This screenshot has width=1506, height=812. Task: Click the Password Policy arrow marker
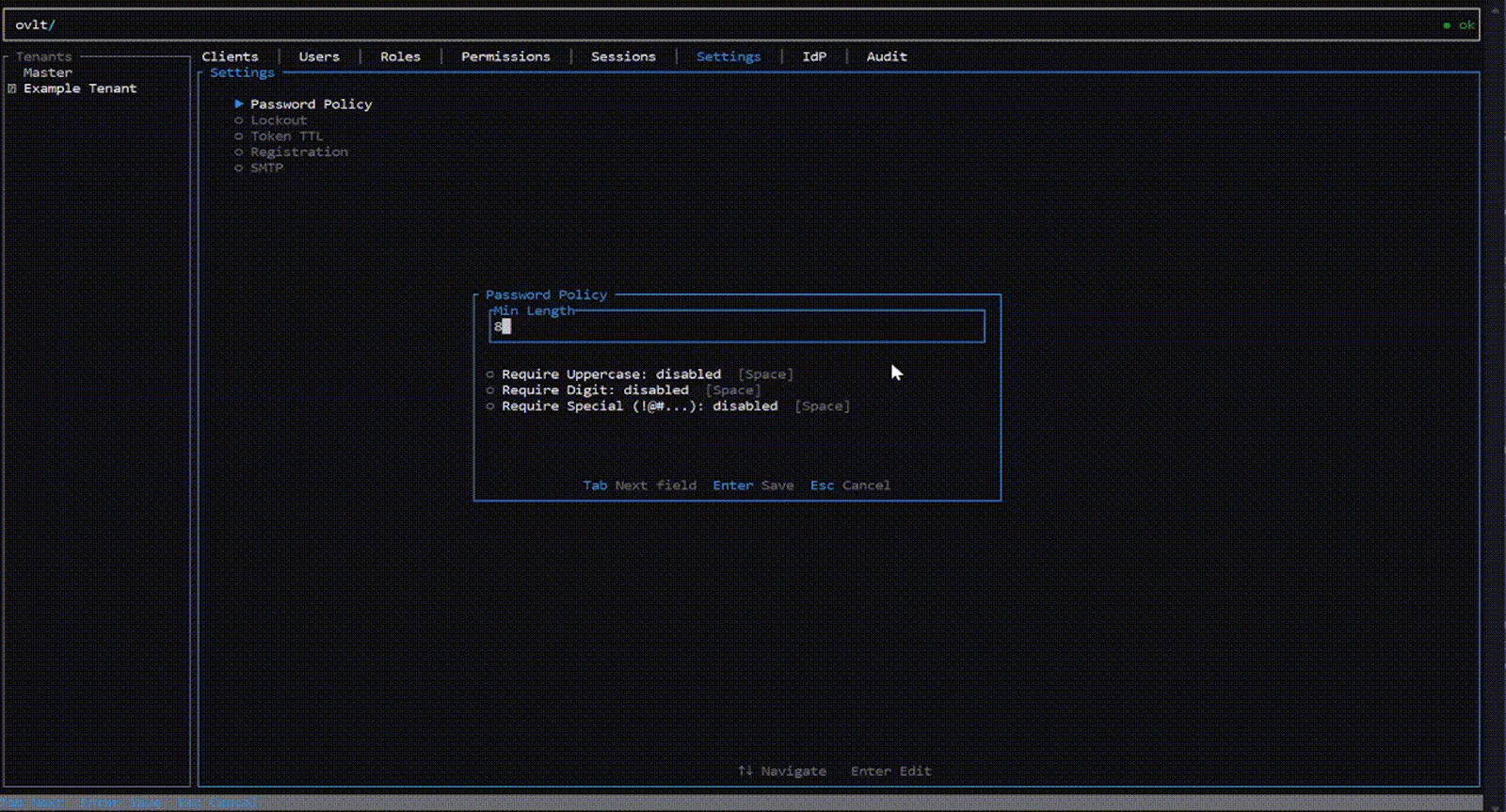point(239,103)
